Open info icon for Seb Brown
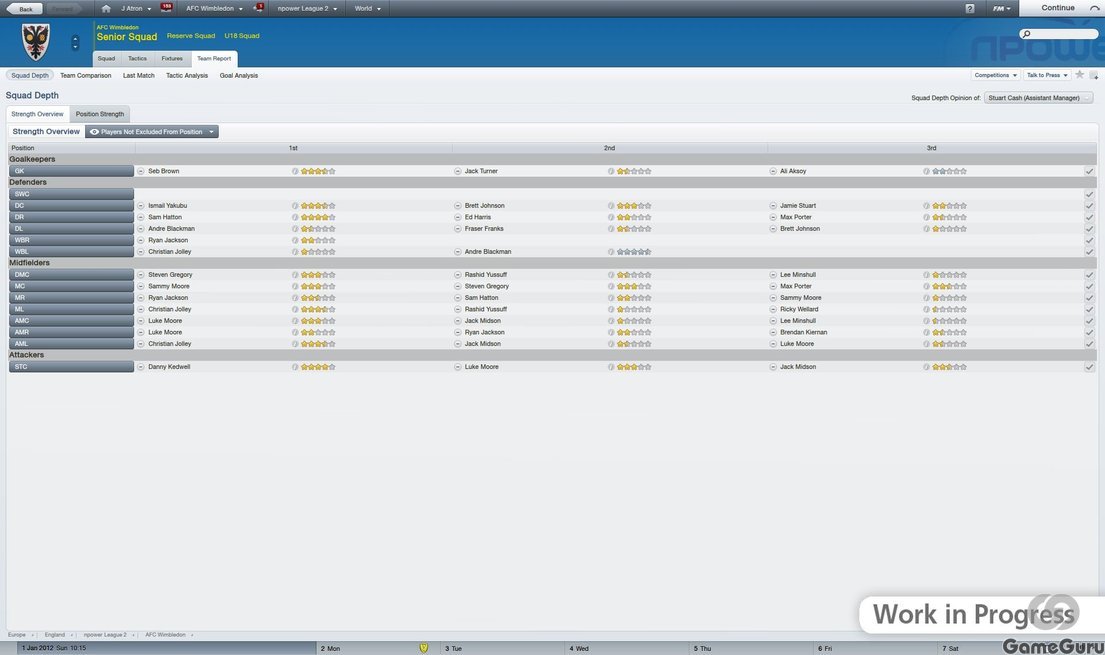The height and width of the screenshot is (655, 1105). click(295, 171)
